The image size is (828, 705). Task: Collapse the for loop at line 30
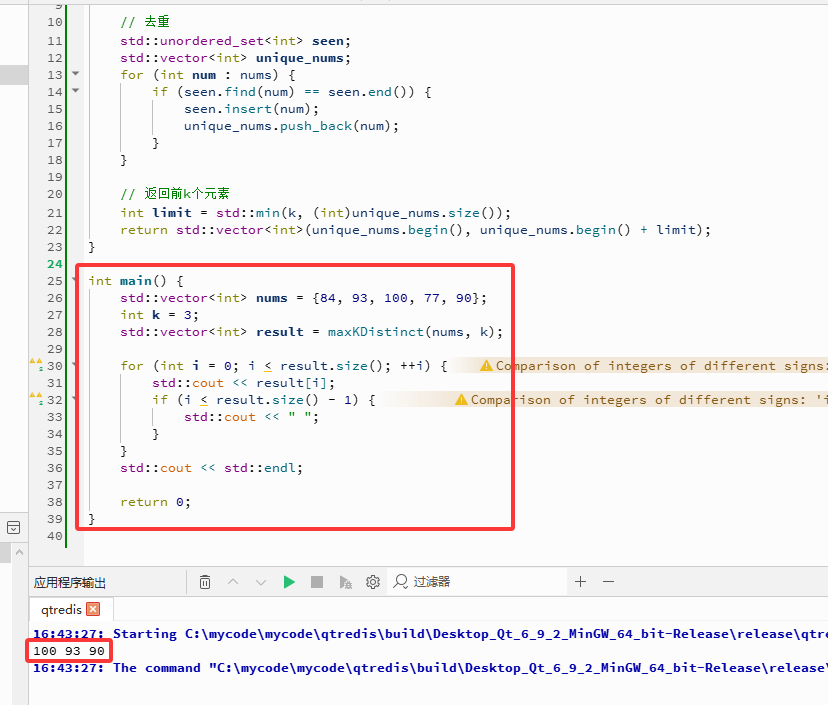[74, 364]
